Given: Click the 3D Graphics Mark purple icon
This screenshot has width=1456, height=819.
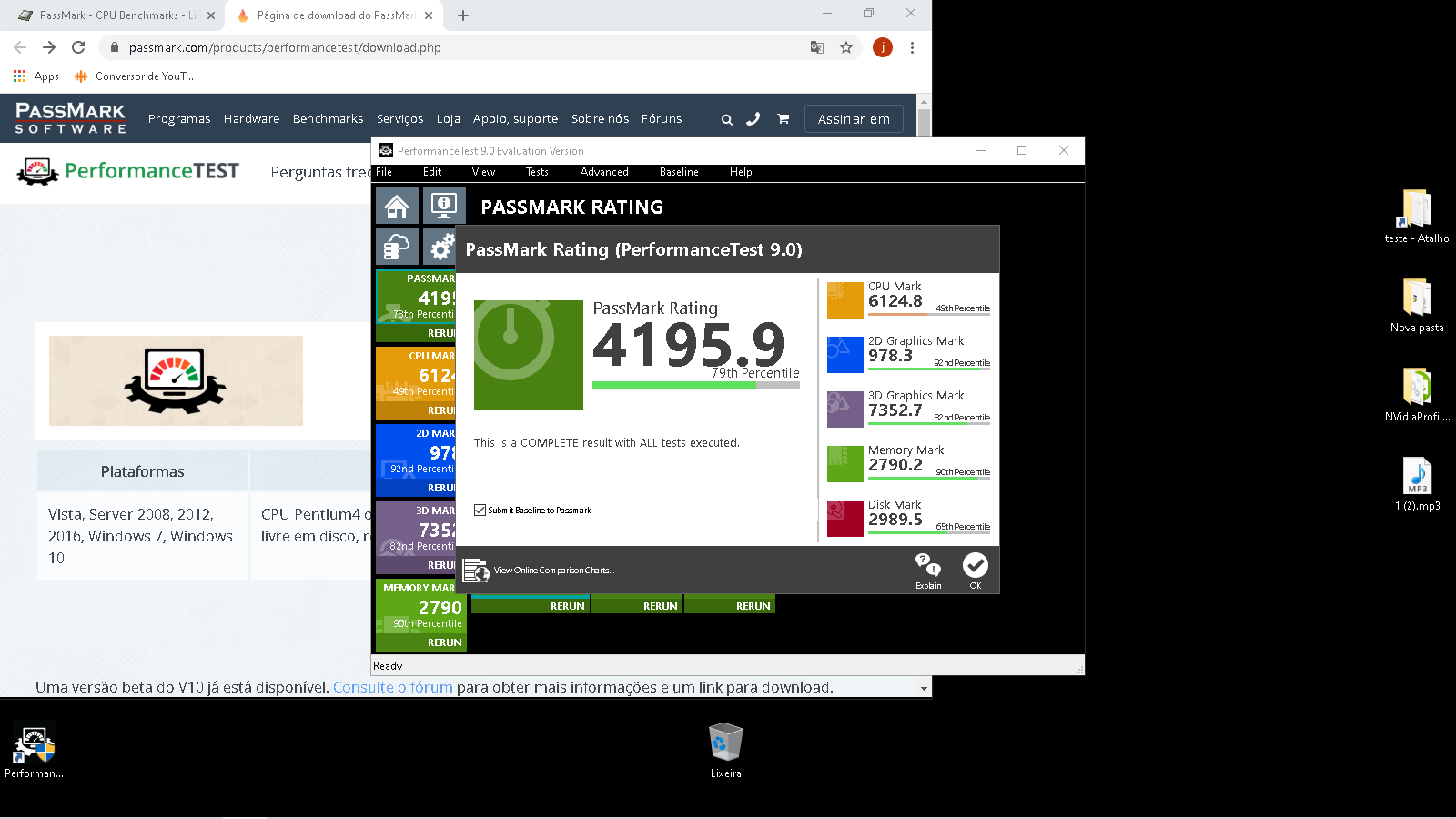Looking at the screenshot, I should click(844, 409).
